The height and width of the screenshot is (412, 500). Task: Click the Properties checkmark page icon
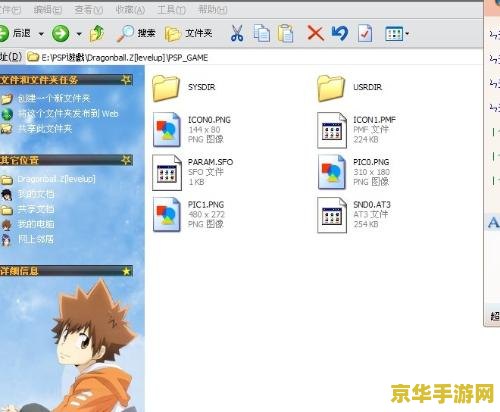point(365,33)
